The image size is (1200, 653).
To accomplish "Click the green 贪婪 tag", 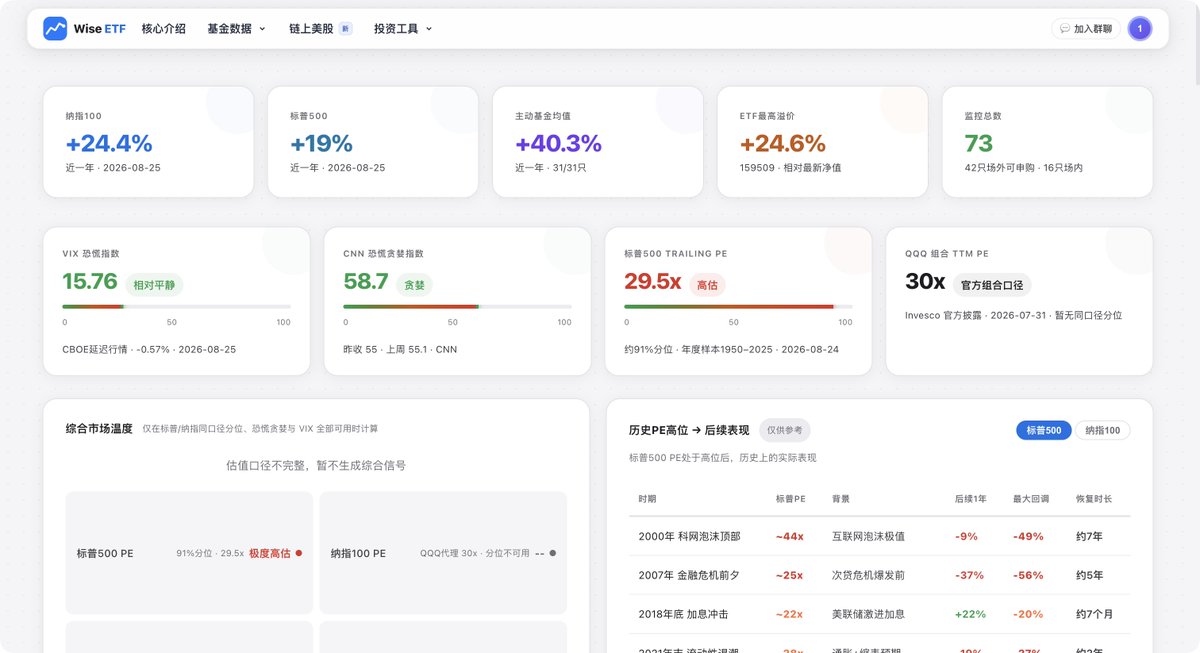I will click(x=414, y=285).
